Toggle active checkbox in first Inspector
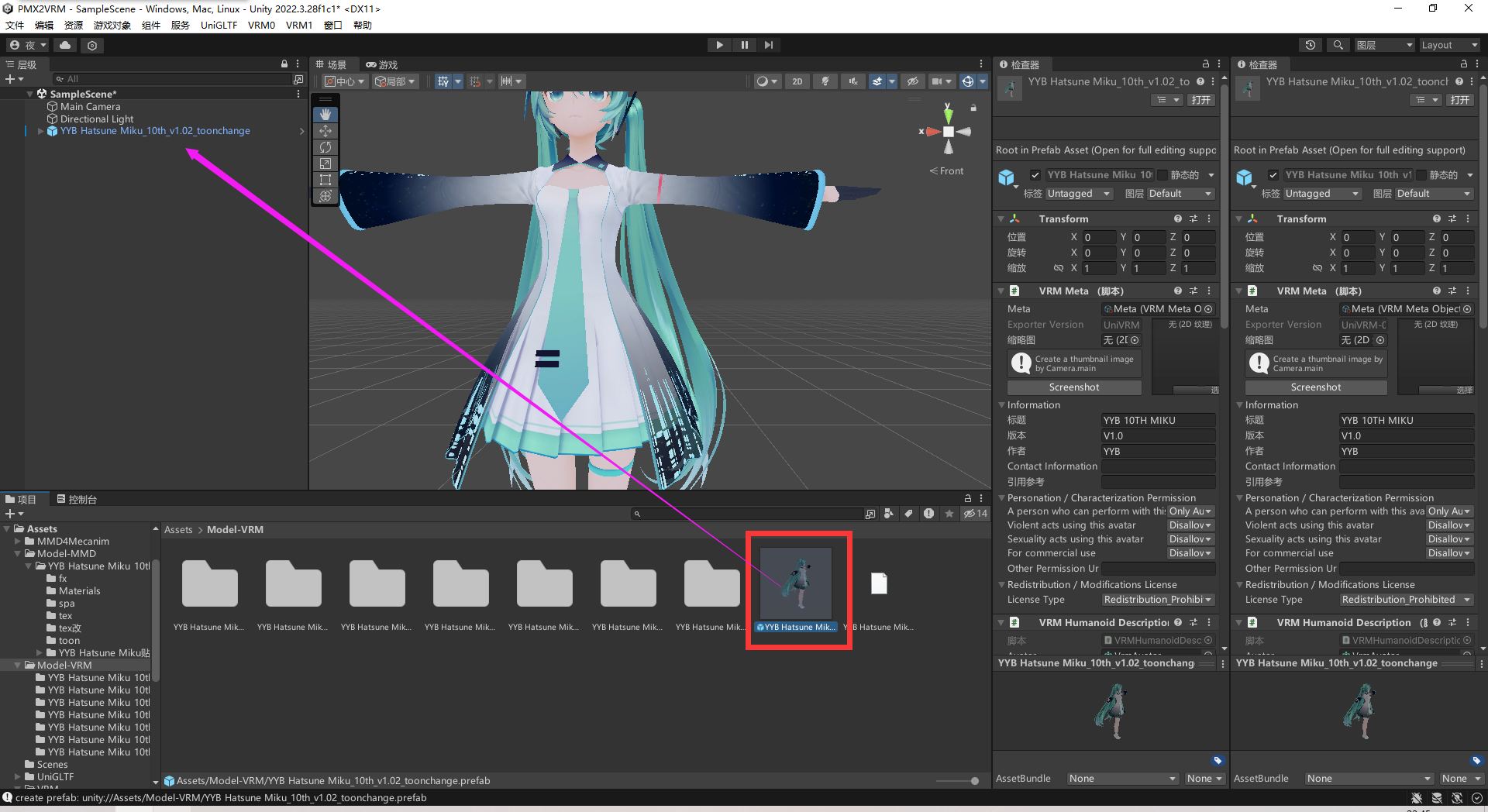This screenshot has height=812, width=1488. pyautogui.click(x=1035, y=175)
